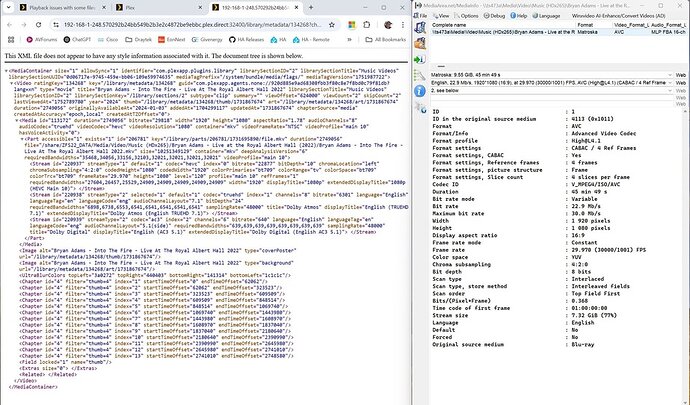Click the Chrome tab search chevron
Viewport: 690px width, 405px height.
8,7
